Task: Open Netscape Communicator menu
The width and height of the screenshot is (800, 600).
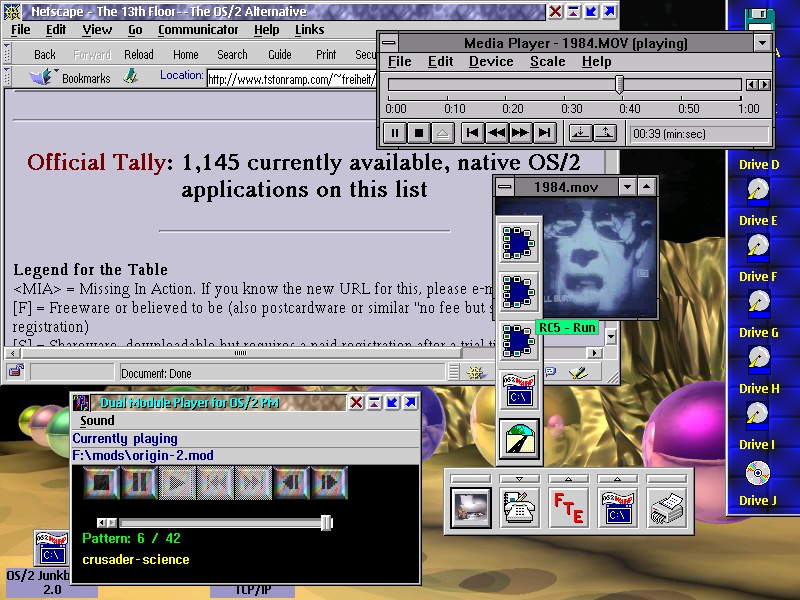Action: [x=198, y=30]
